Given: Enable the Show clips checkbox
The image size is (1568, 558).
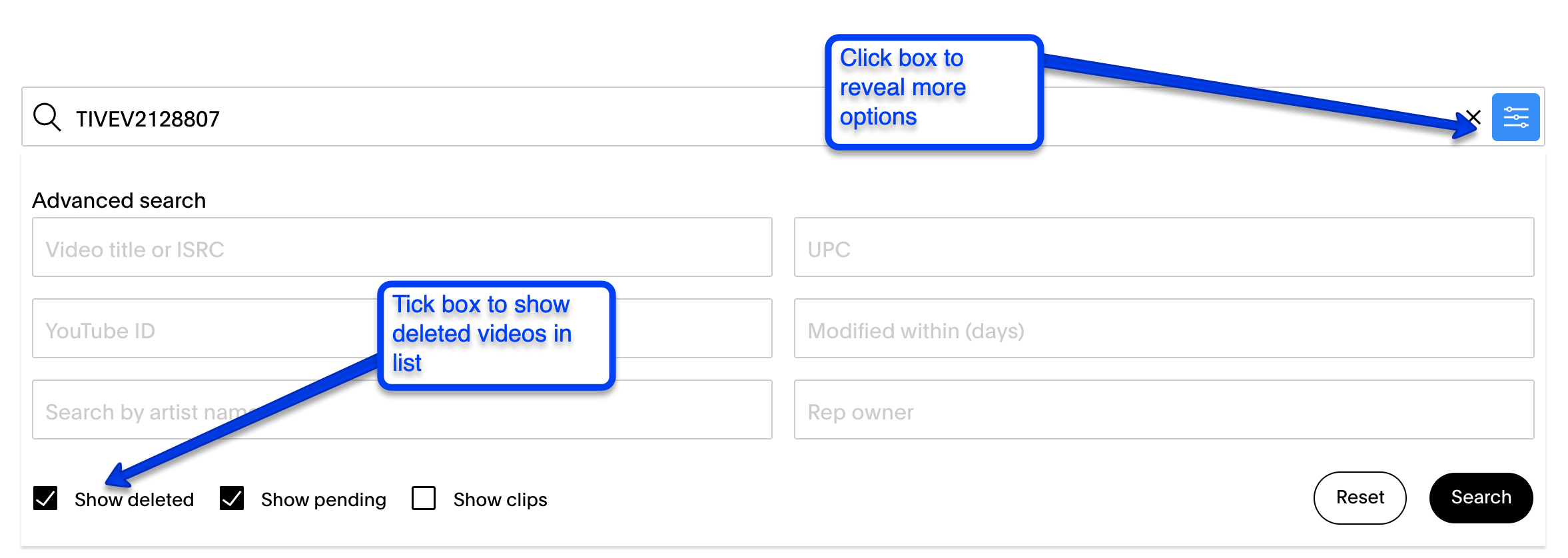Looking at the screenshot, I should pyautogui.click(x=424, y=498).
